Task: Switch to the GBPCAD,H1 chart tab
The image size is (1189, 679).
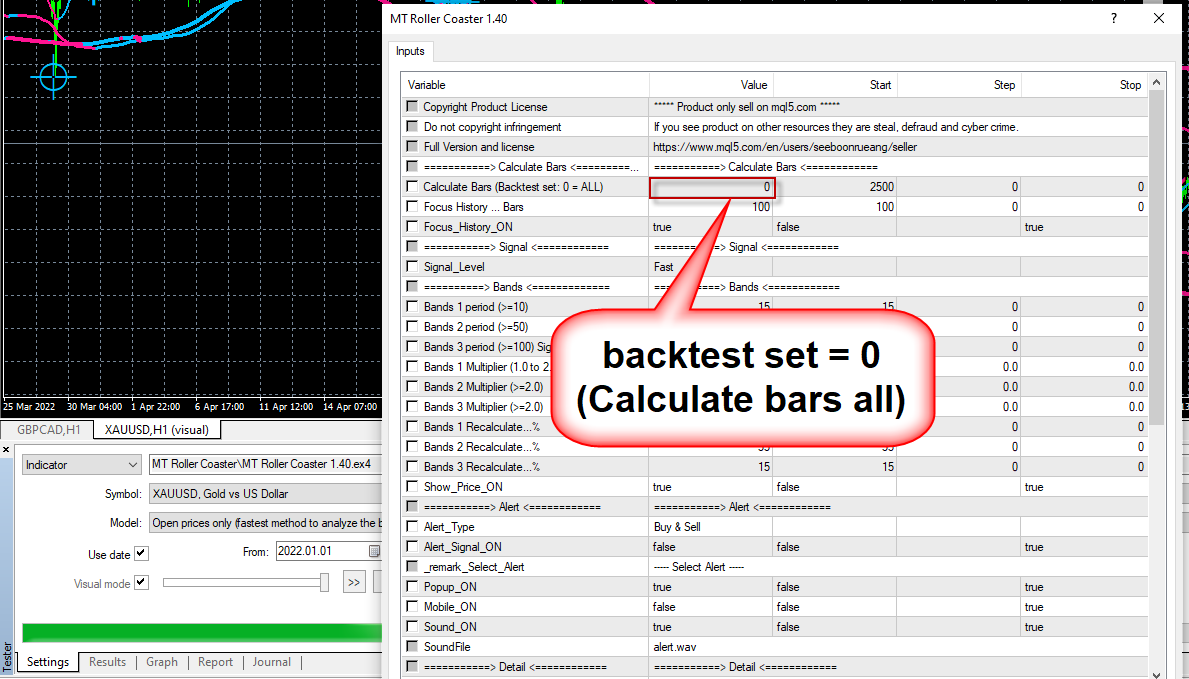Action: (49, 429)
